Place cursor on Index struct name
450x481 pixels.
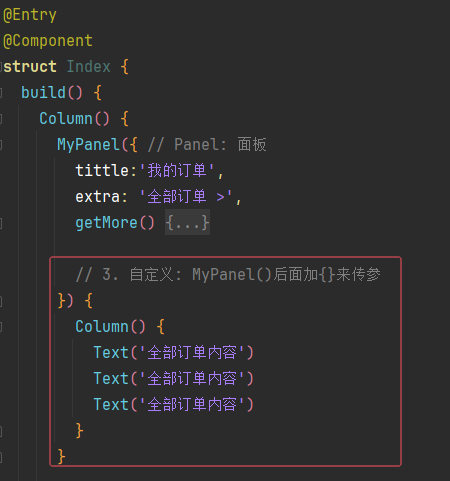click(88, 67)
